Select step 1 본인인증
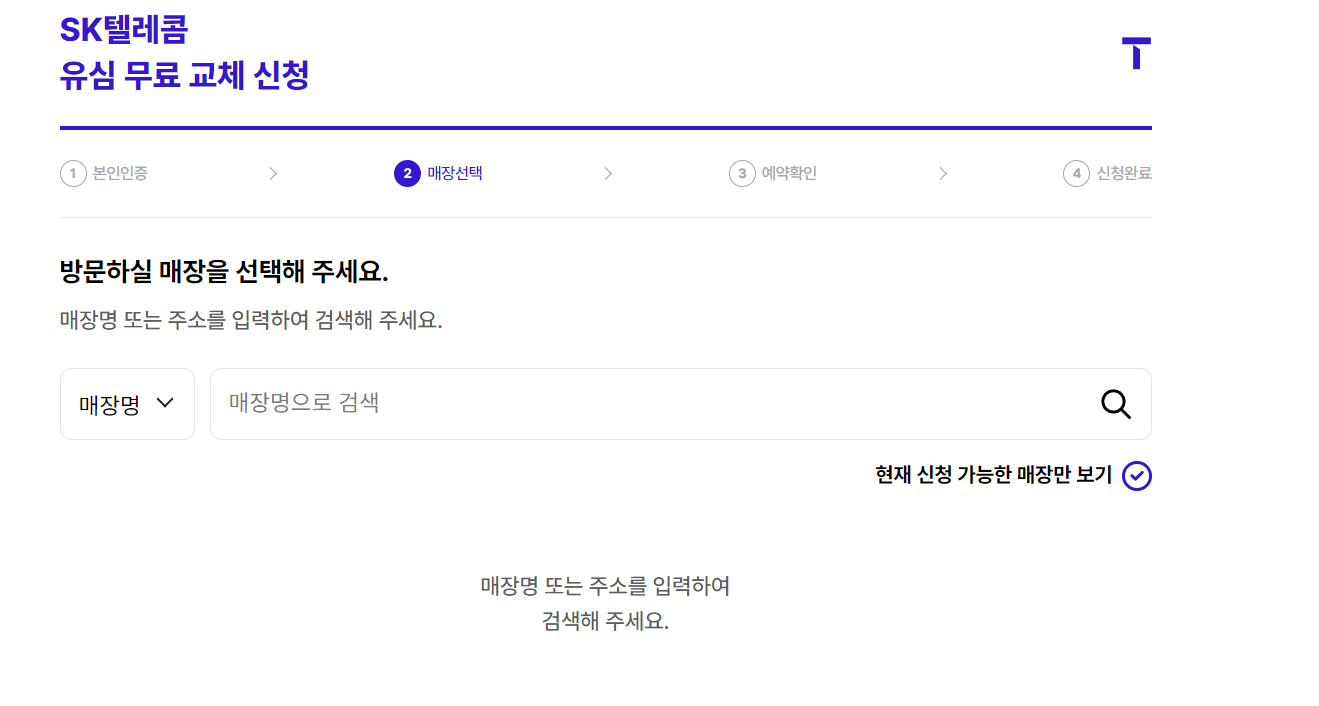Image resolution: width=1319 pixels, height=706 pixels. click(104, 174)
